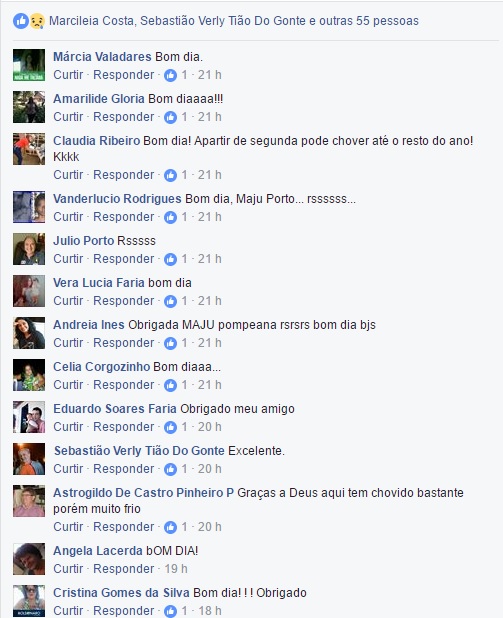Viewport: 503px width, 618px height.
Task: Click like thumb icon on Andreia Ines comment
Action: 170,343
